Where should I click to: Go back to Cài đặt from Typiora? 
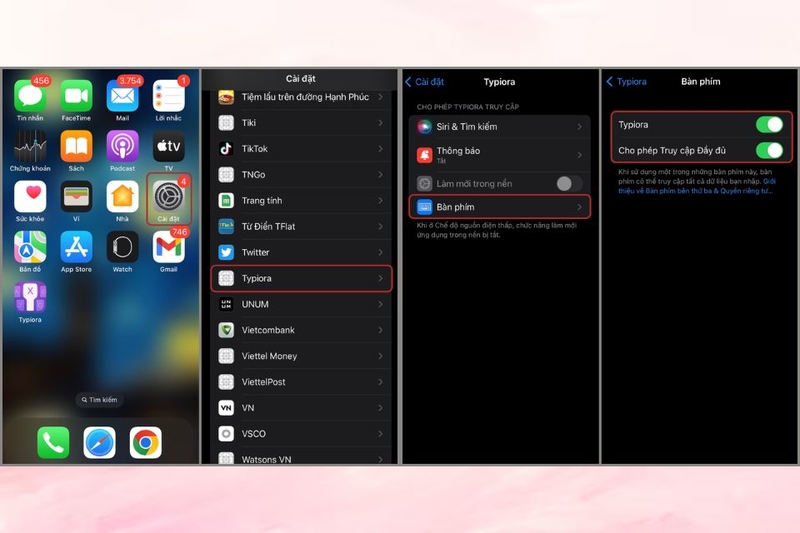coord(424,82)
